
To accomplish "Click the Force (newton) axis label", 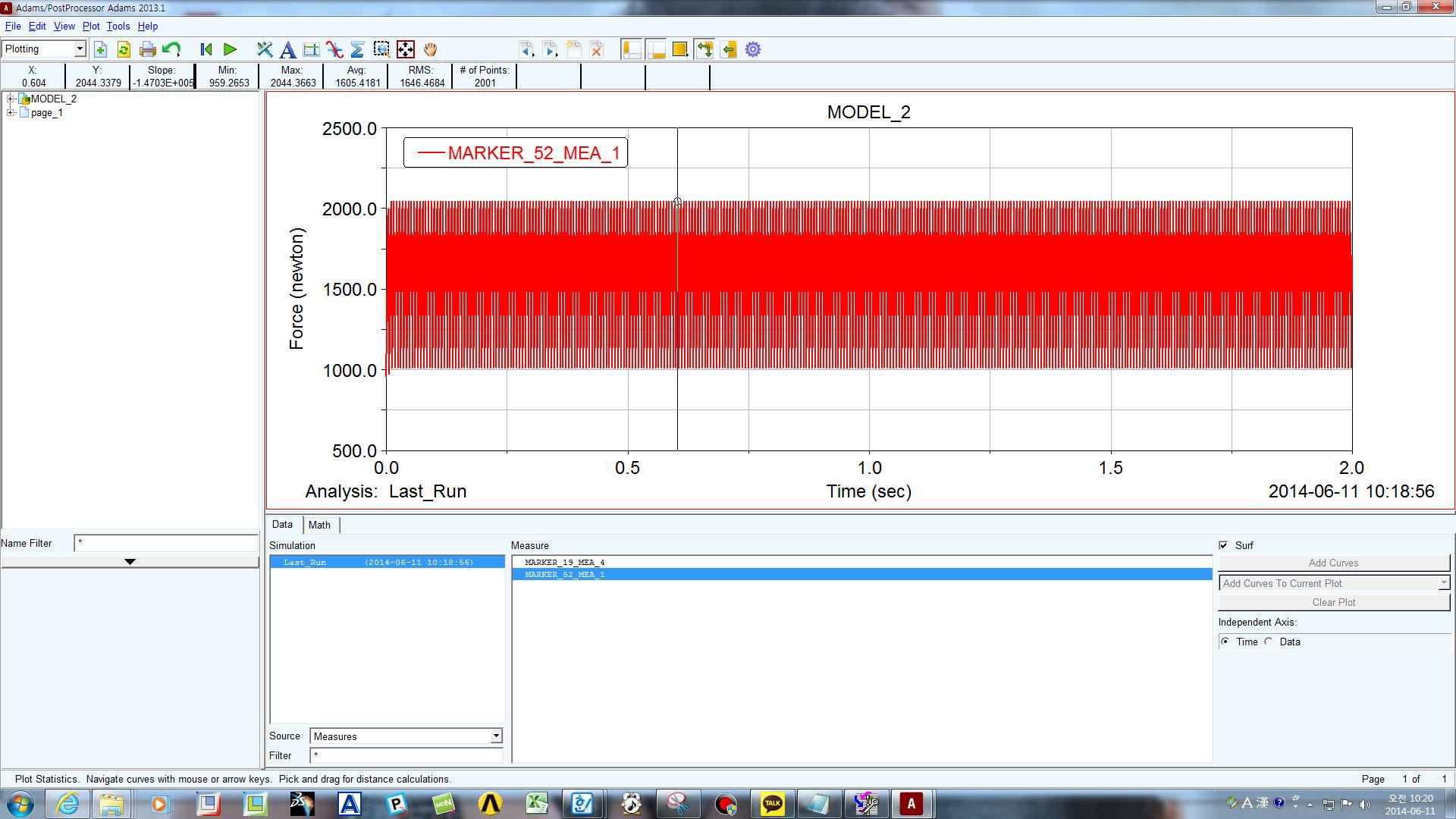I will tap(297, 289).
